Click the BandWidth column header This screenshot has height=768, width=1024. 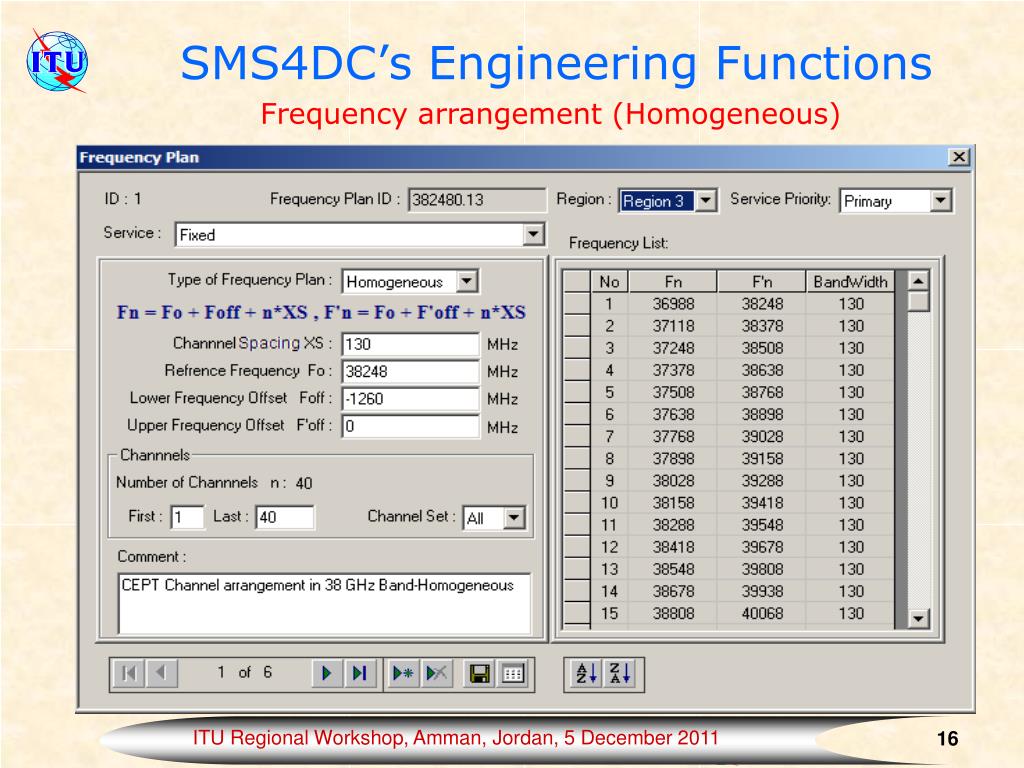850,281
